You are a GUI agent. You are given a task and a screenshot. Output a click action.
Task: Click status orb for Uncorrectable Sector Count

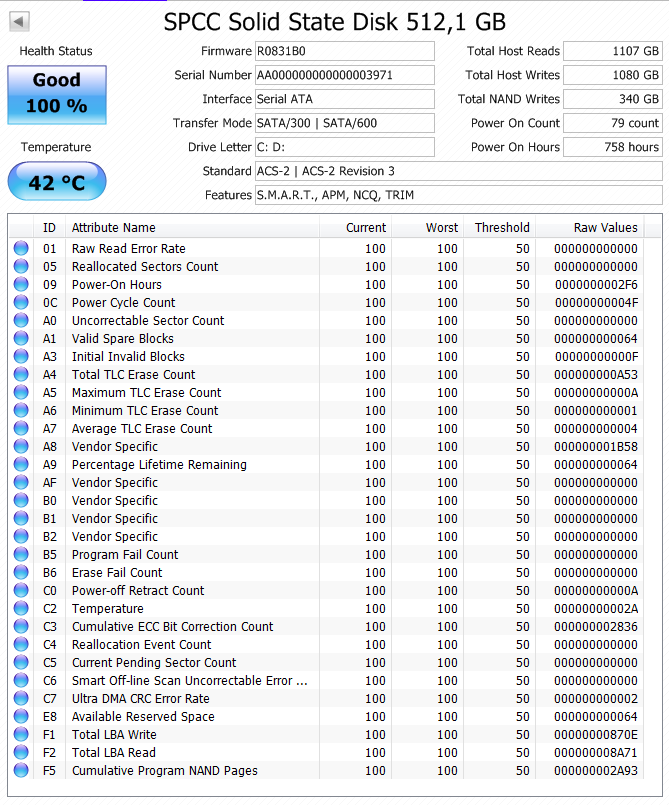pyautogui.click(x=21, y=320)
